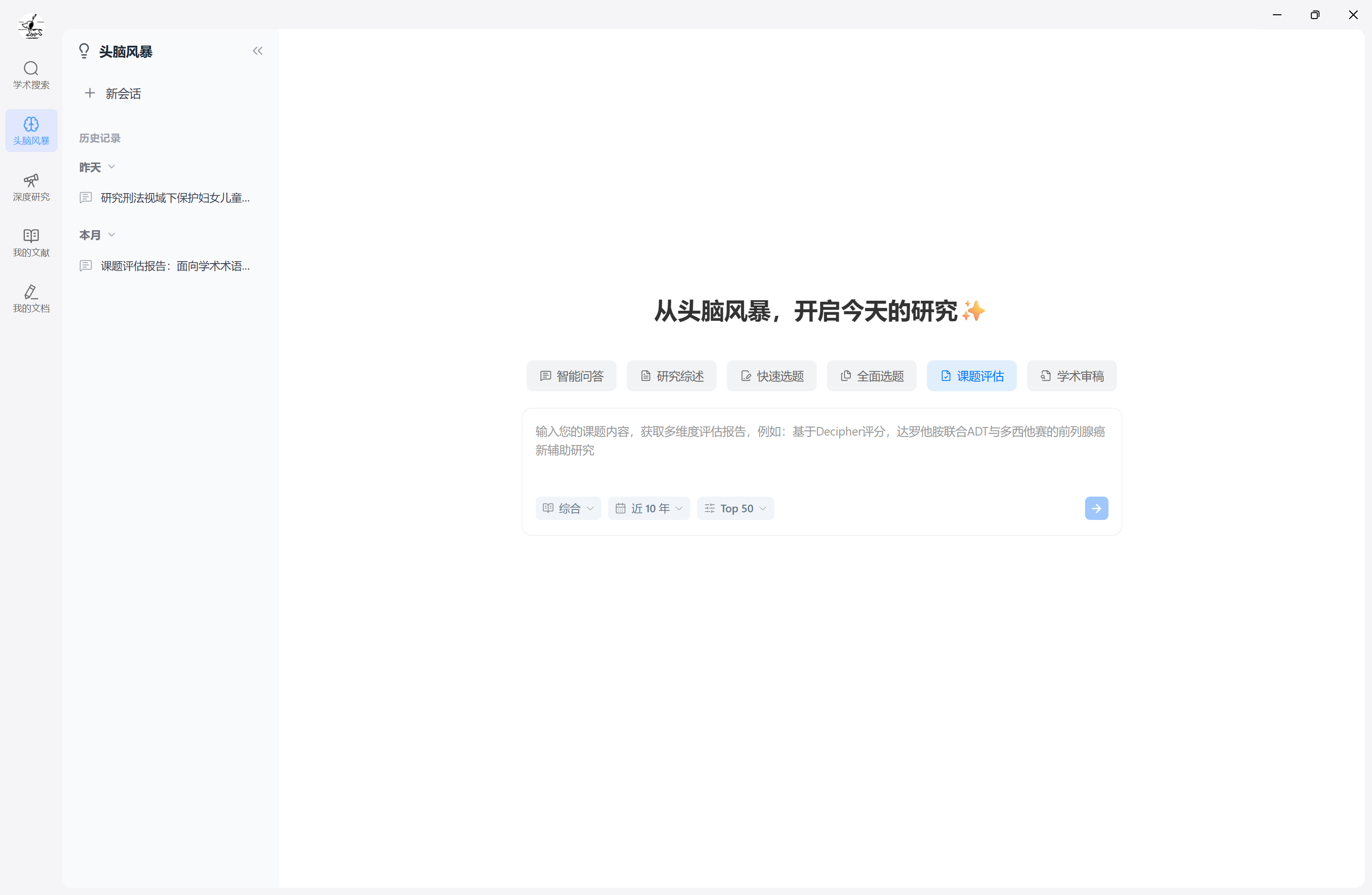1372x895 pixels.
Task: Open 我的文档 pen icon
Action: click(x=31, y=298)
